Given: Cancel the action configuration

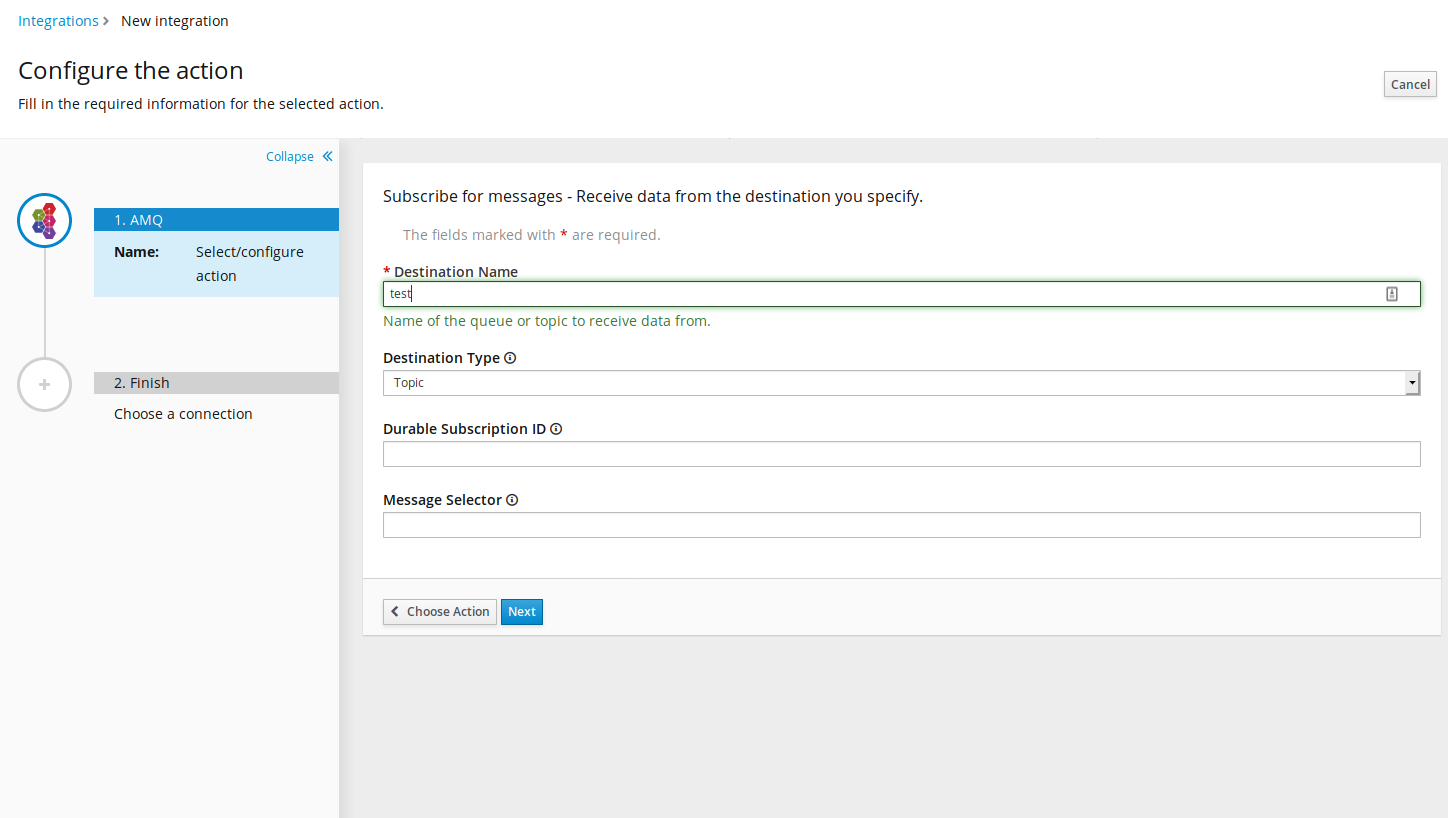Looking at the screenshot, I should pos(1410,84).
